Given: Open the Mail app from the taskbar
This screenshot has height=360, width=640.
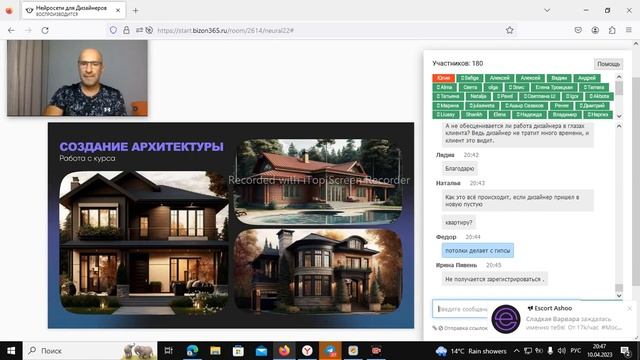Looking at the screenshot, I should click(x=261, y=351).
